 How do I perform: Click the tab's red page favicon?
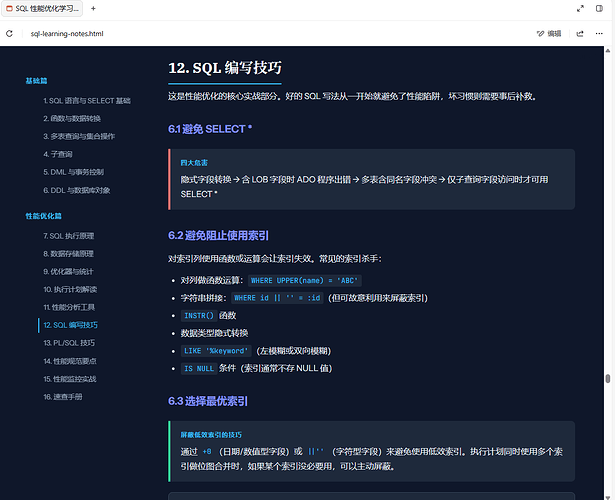click(x=9, y=8)
